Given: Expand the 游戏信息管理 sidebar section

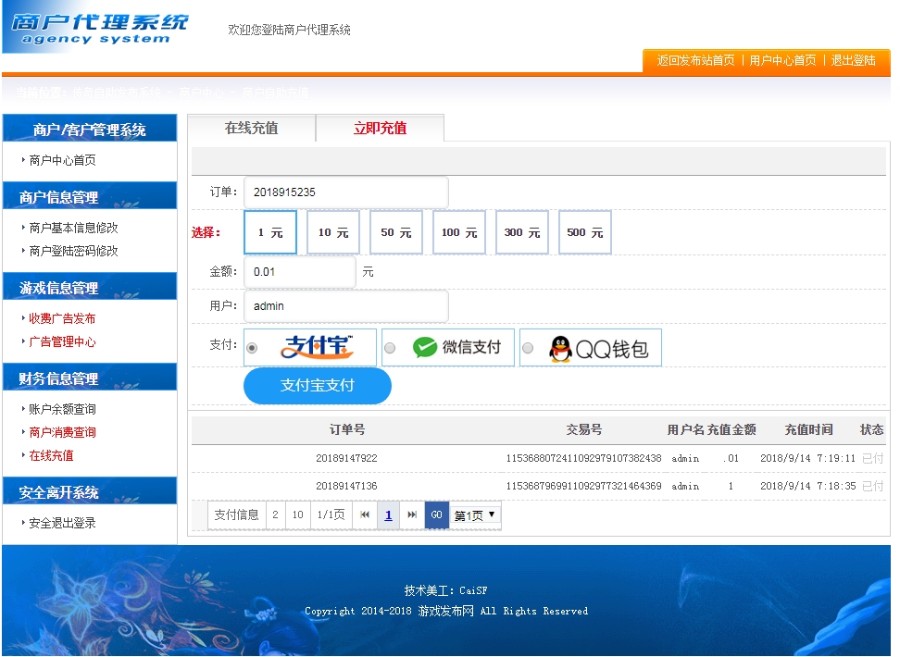Looking at the screenshot, I should pos(62,287).
